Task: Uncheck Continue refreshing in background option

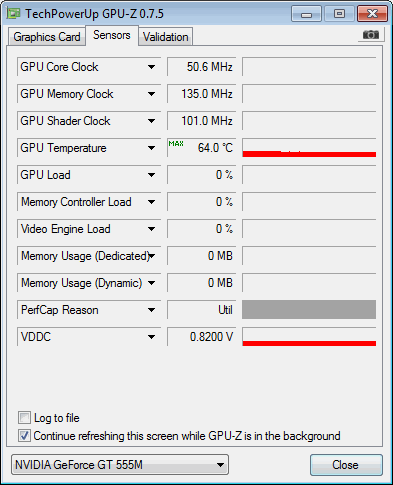Action: point(24,436)
